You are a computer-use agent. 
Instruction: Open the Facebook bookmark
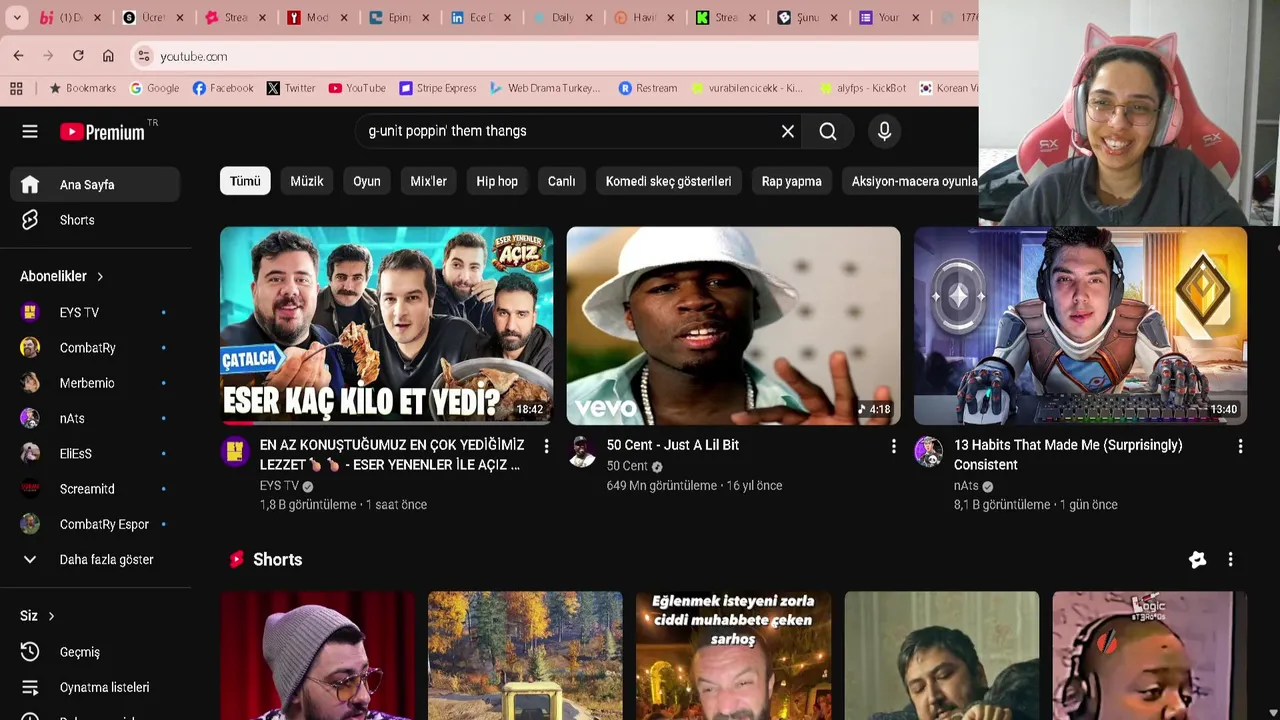[x=223, y=88]
